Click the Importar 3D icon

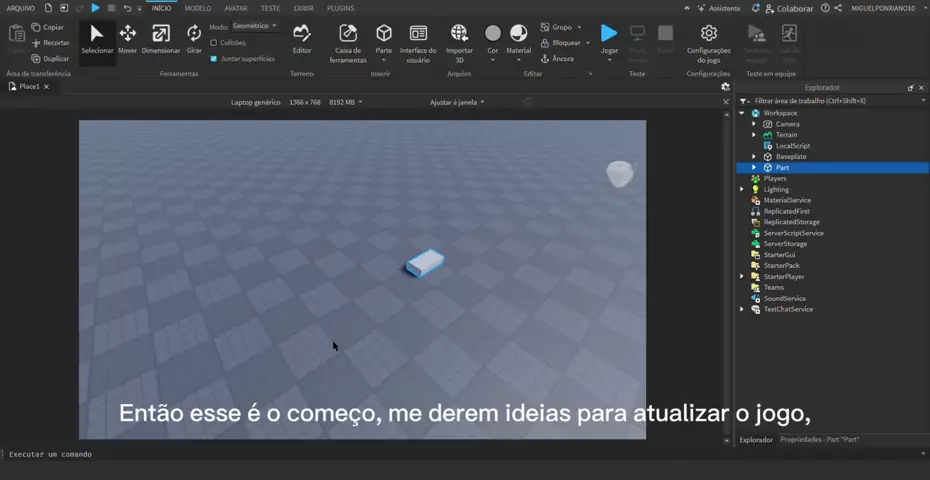tap(459, 38)
